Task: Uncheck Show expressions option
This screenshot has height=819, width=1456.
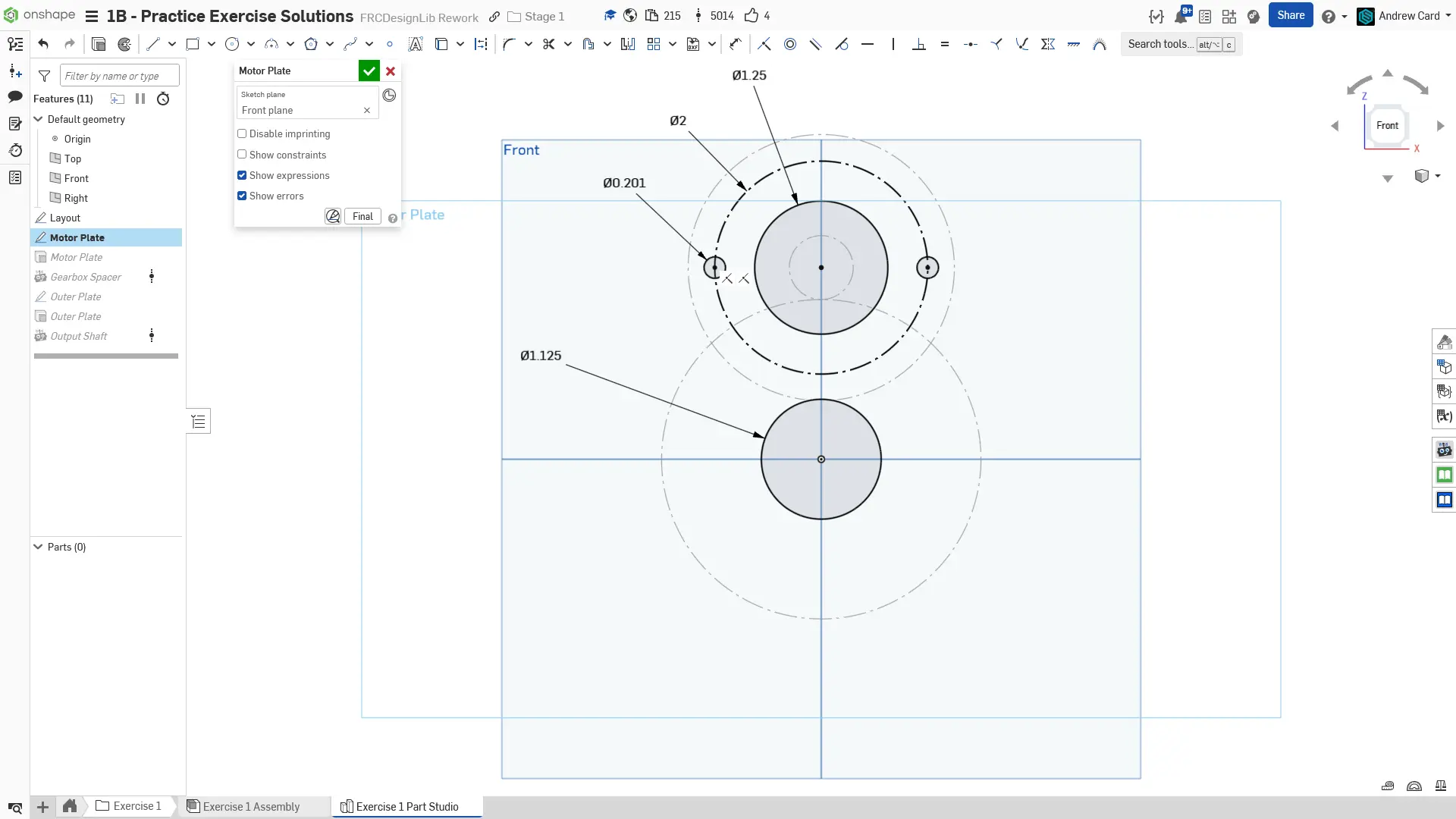Action: pos(242,175)
